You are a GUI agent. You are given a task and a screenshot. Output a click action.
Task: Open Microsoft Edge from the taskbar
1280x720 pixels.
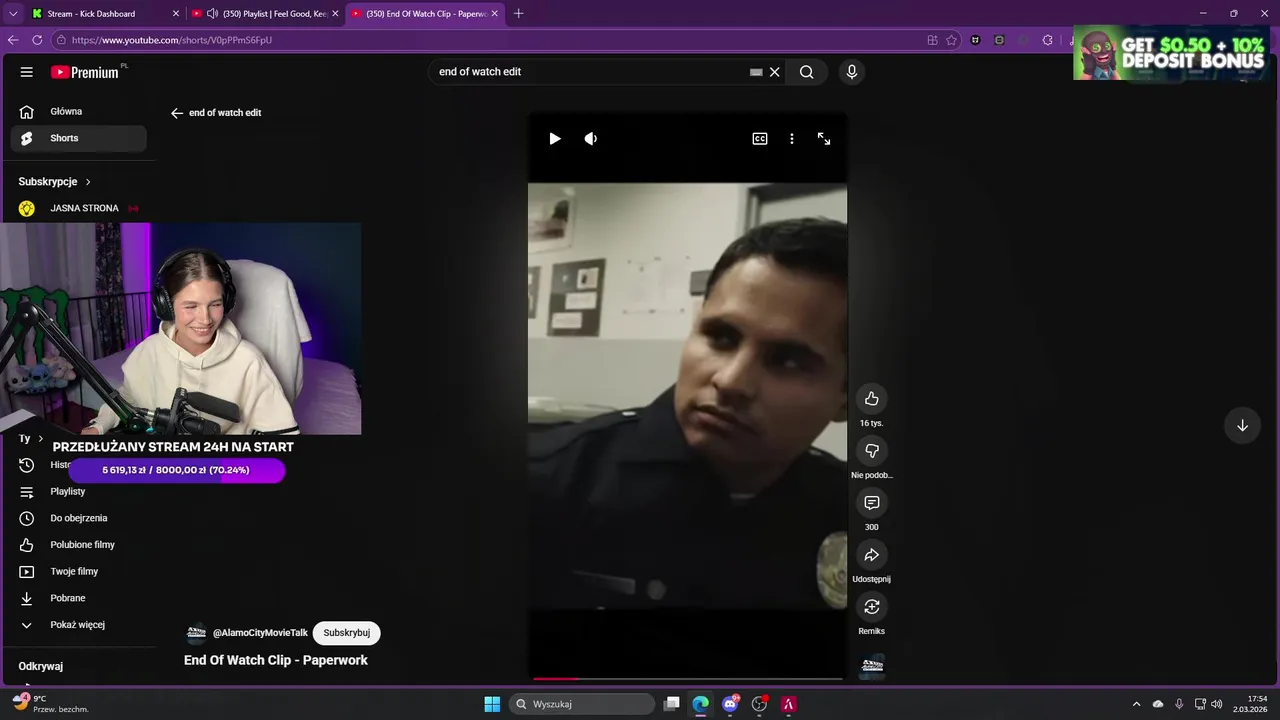(701, 704)
